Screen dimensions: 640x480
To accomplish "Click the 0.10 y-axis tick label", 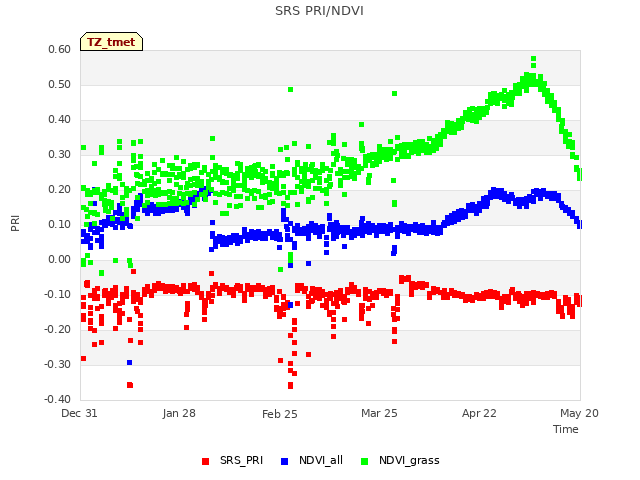I will click(x=60, y=224).
